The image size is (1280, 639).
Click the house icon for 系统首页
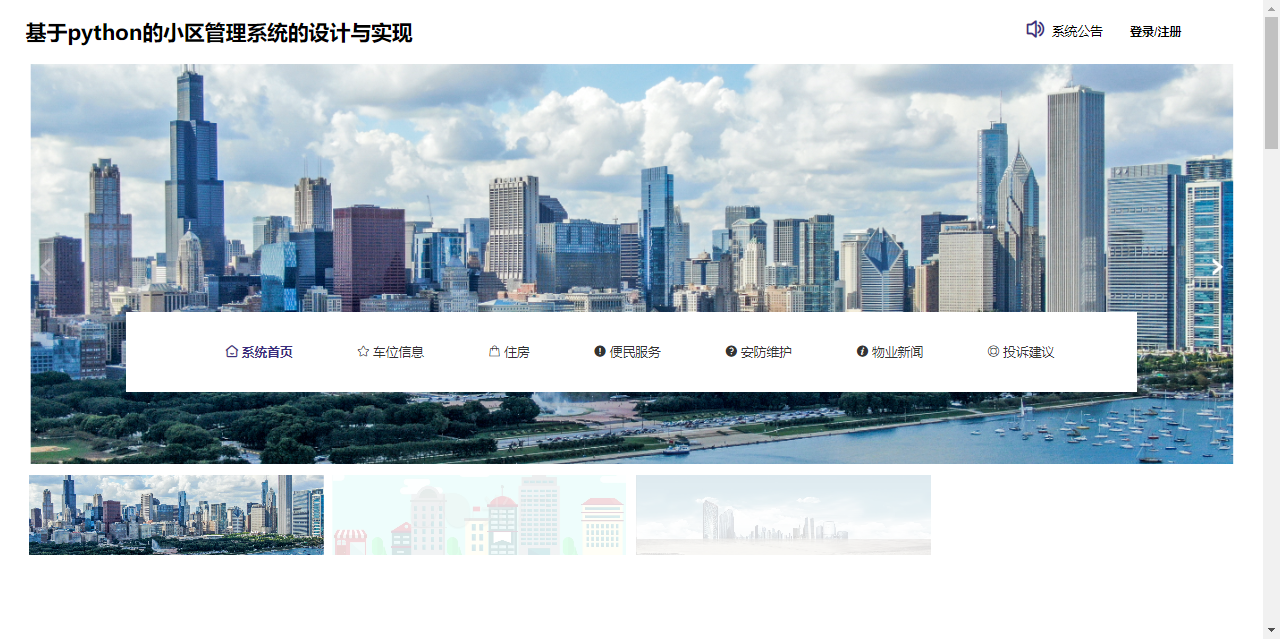(x=232, y=352)
